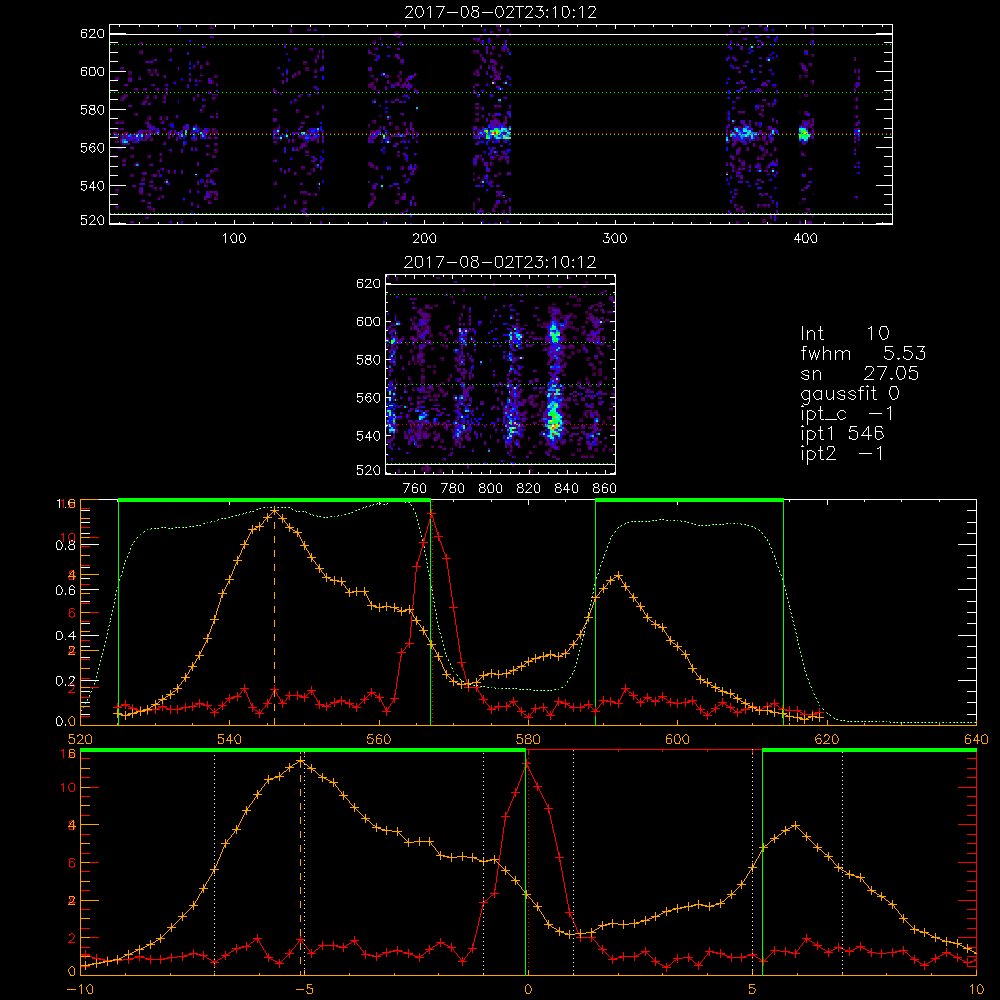Click the timestamp title above the small zoomed image
This screenshot has height=1000, width=1000.
click(x=500, y=262)
